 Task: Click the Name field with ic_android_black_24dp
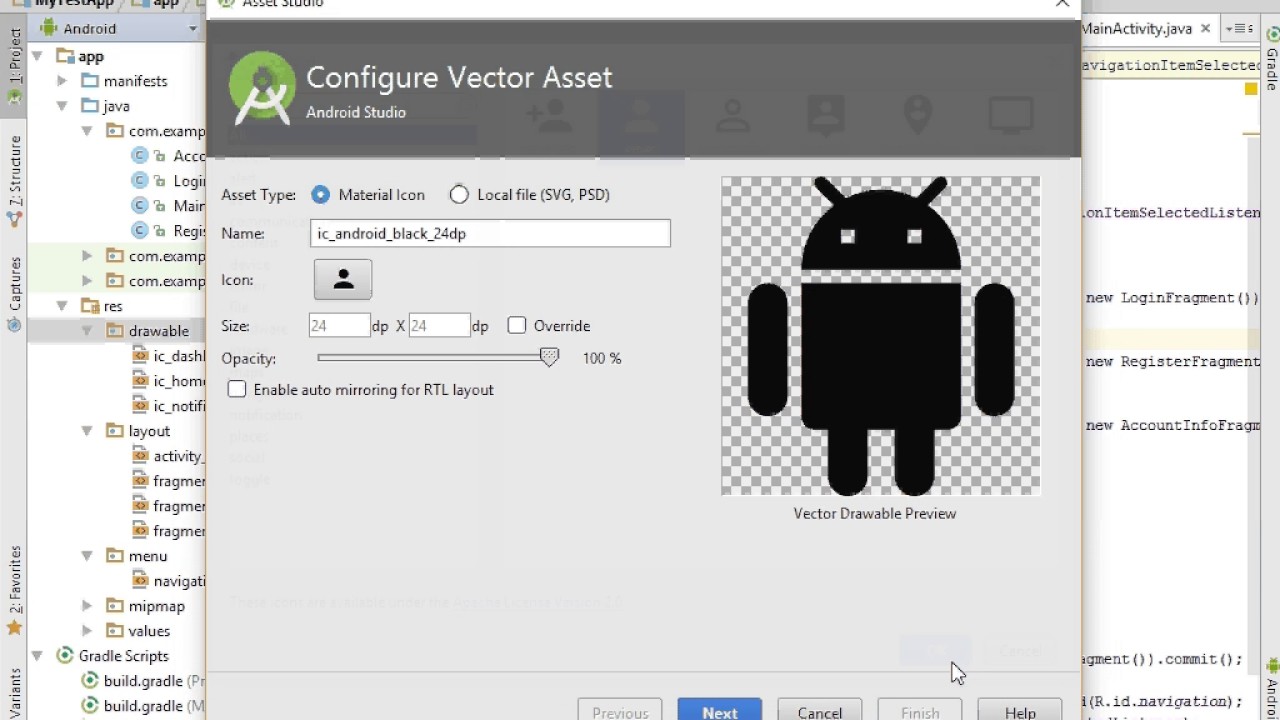tap(490, 233)
